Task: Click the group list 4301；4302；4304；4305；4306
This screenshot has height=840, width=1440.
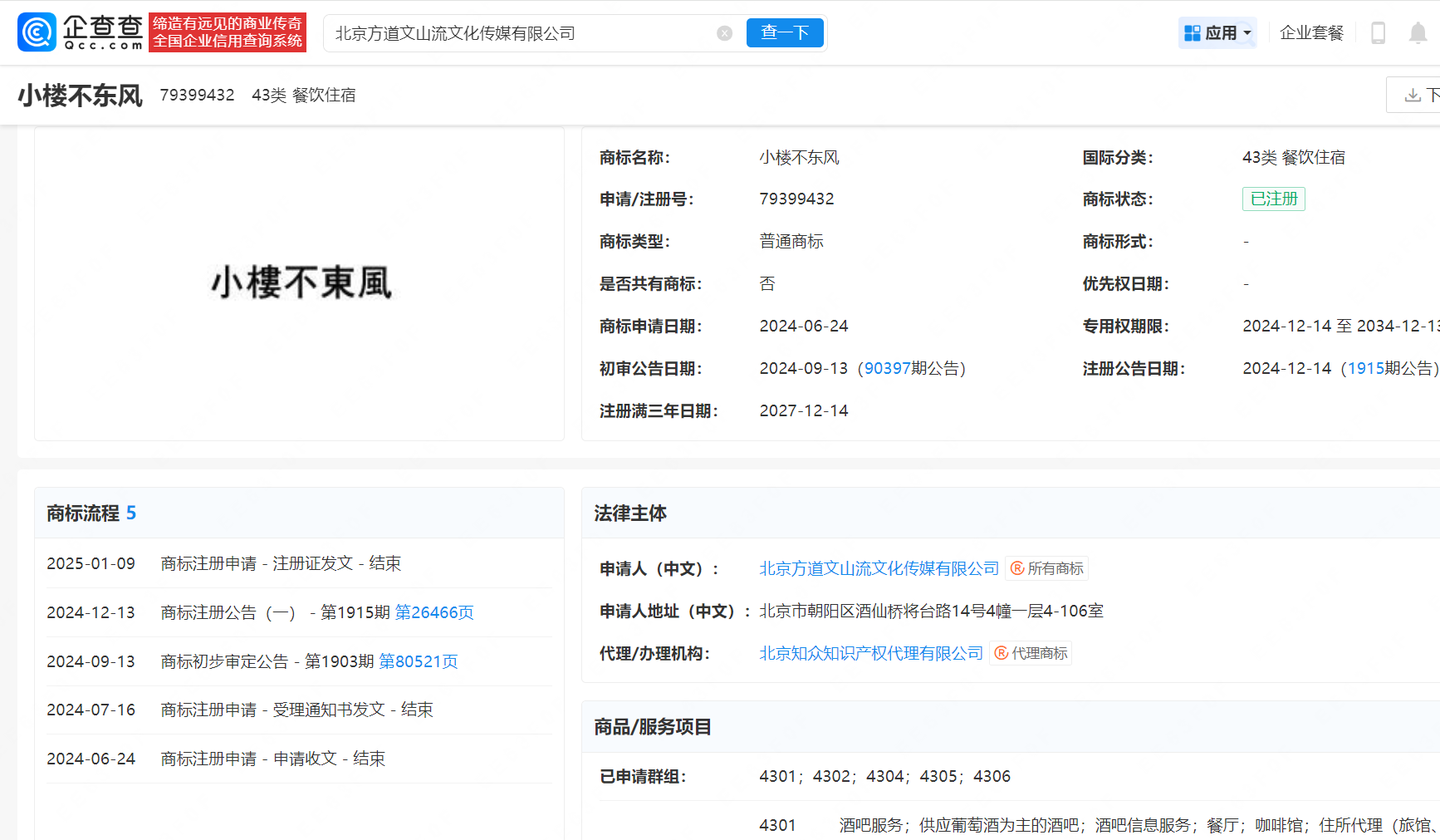Action: pos(885,777)
